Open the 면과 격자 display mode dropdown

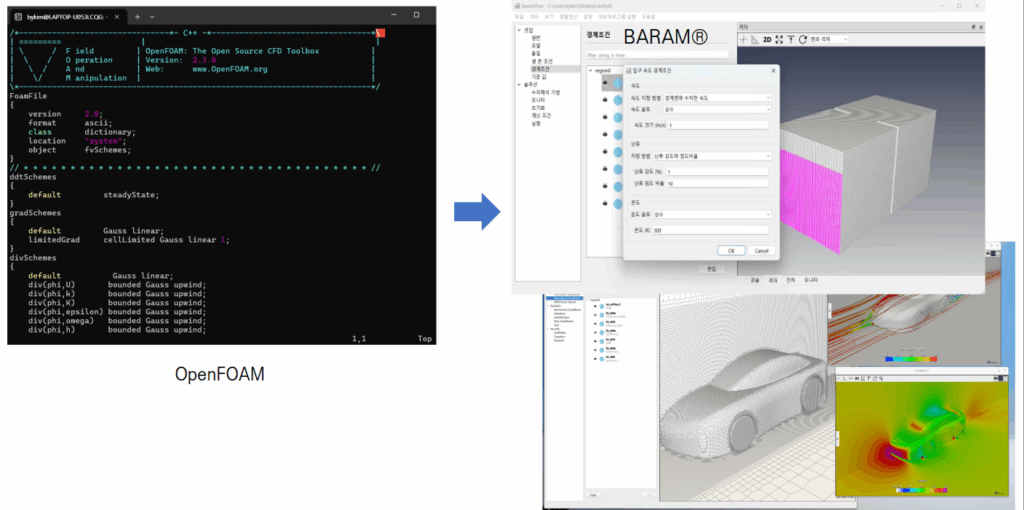tap(829, 39)
